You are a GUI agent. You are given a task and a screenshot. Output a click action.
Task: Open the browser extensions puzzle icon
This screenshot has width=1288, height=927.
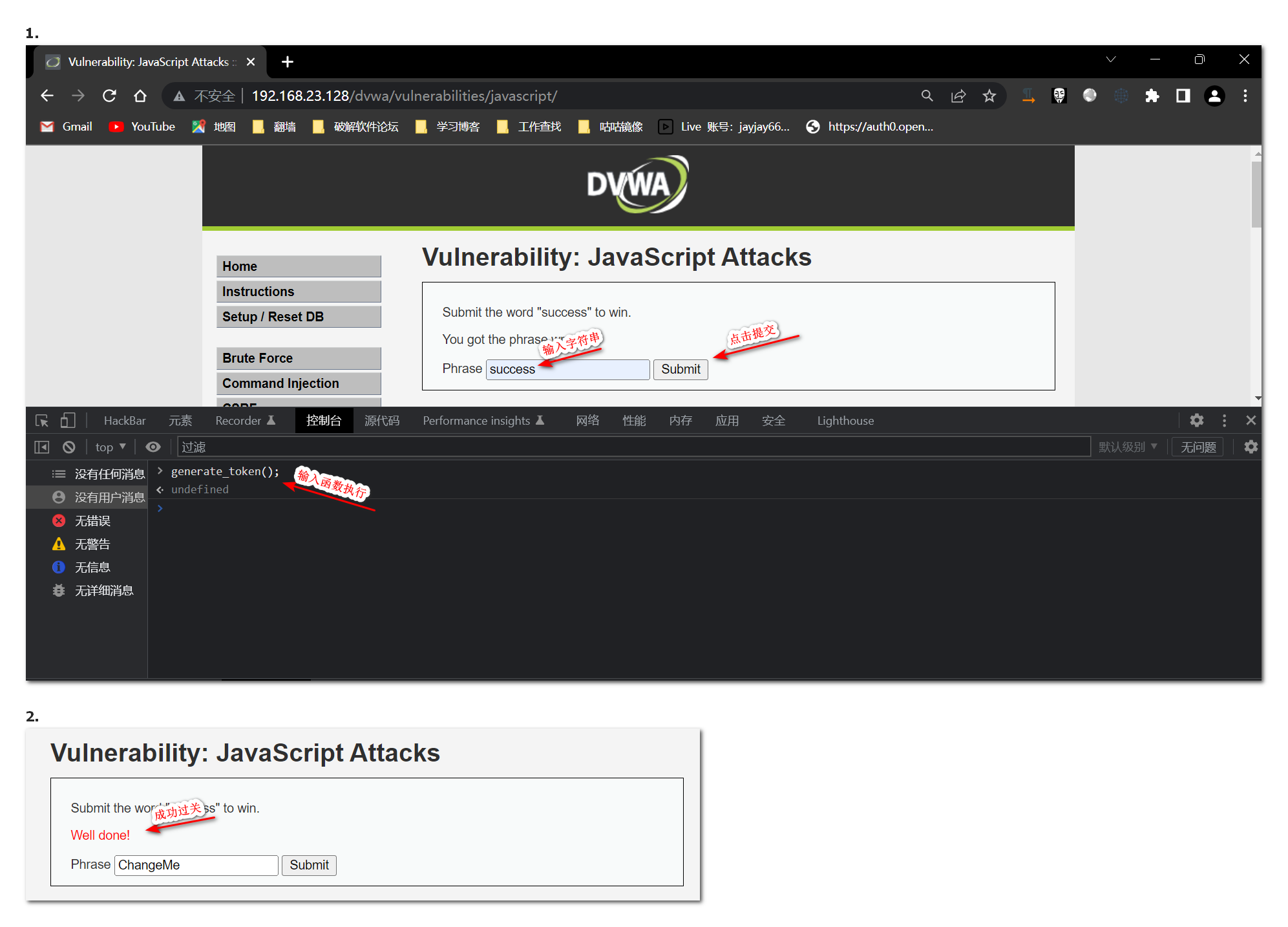pos(1152,96)
